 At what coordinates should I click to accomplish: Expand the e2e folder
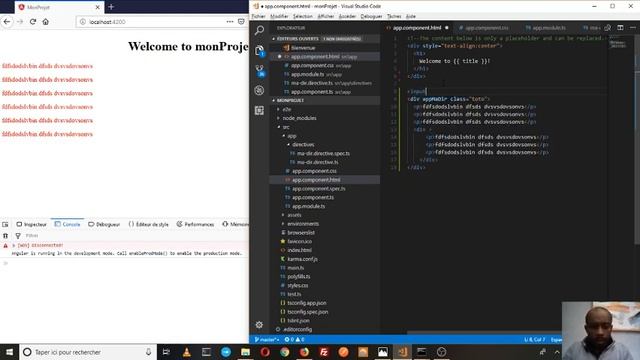pyautogui.click(x=287, y=109)
